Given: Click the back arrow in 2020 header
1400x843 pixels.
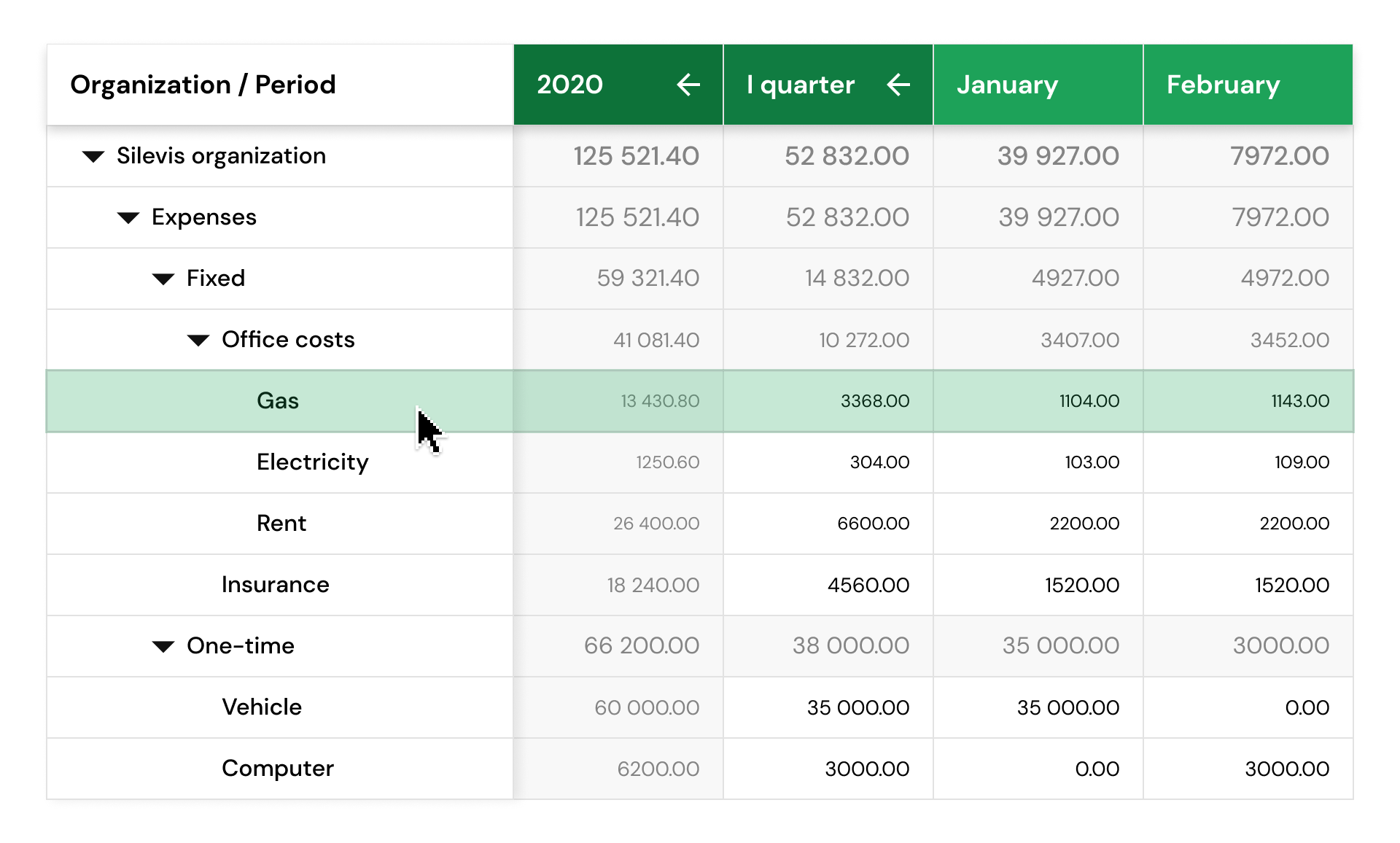Looking at the screenshot, I should click(688, 85).
